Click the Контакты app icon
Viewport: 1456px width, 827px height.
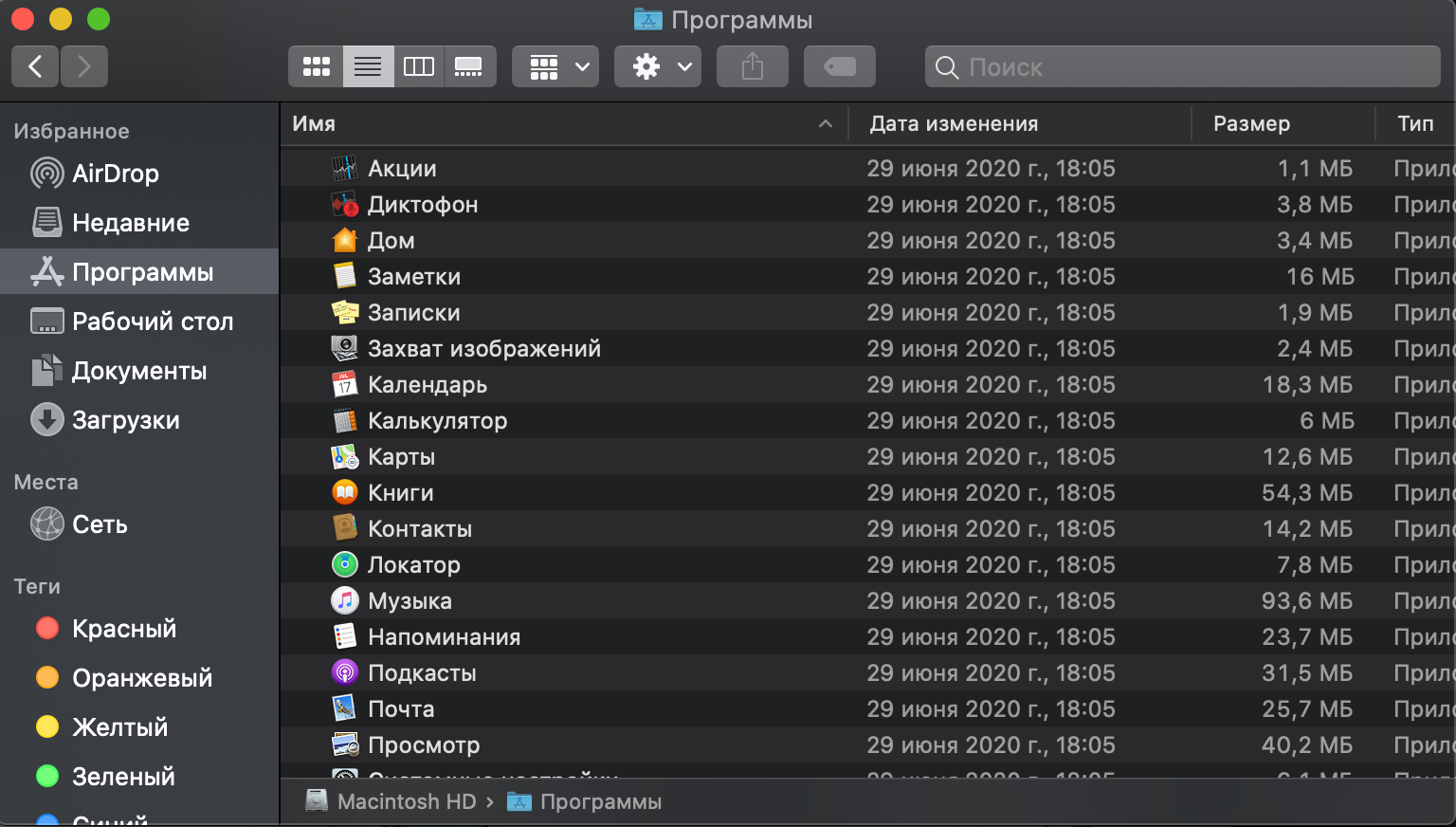344,529
